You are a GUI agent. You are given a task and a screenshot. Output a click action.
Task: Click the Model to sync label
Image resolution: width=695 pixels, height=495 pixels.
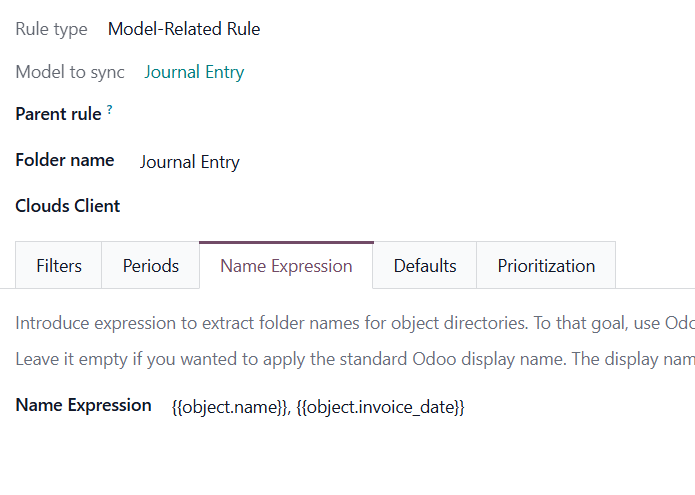click(70, 72)
